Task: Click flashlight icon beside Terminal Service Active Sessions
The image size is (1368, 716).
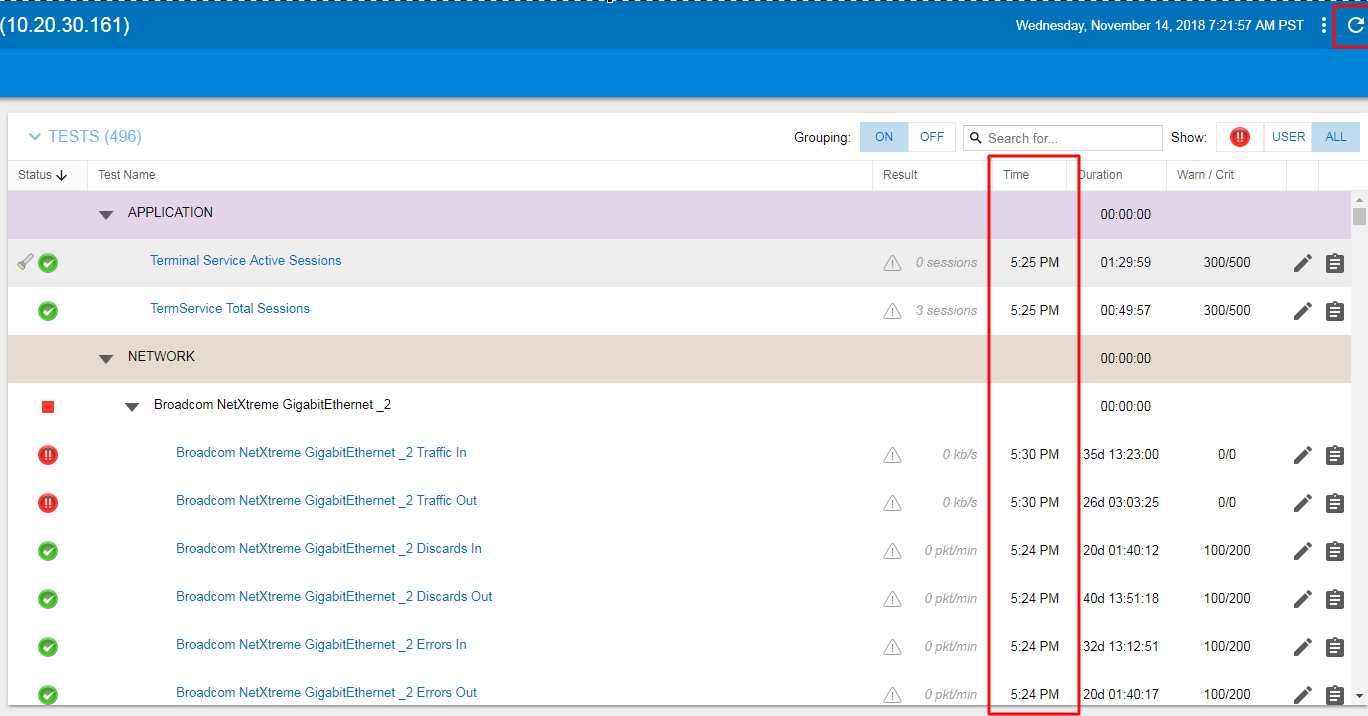Action: [25, 262]
